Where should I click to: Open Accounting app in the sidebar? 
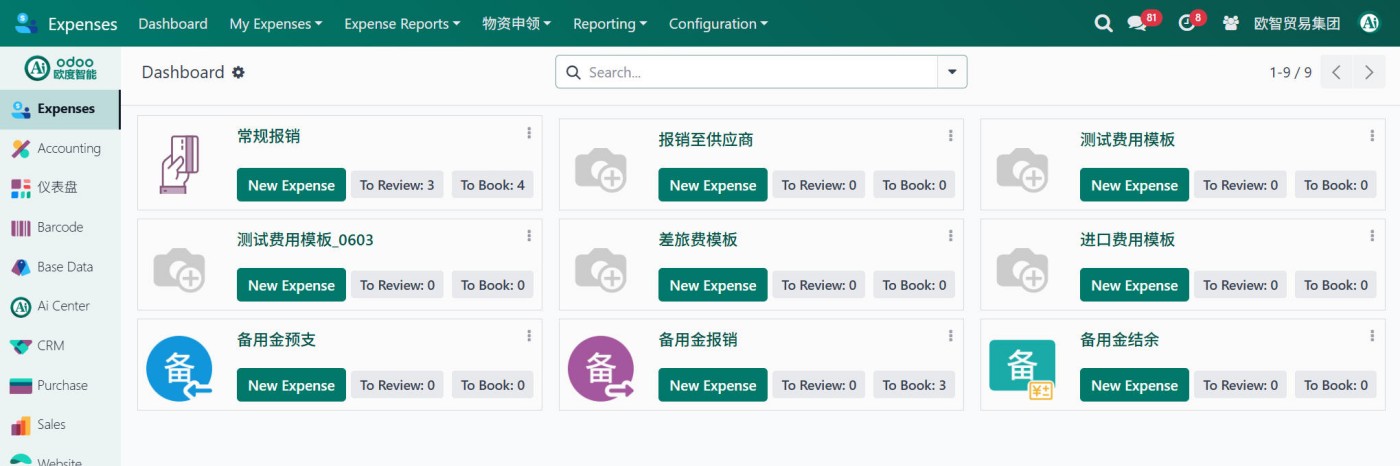click(x=60, y=148)
